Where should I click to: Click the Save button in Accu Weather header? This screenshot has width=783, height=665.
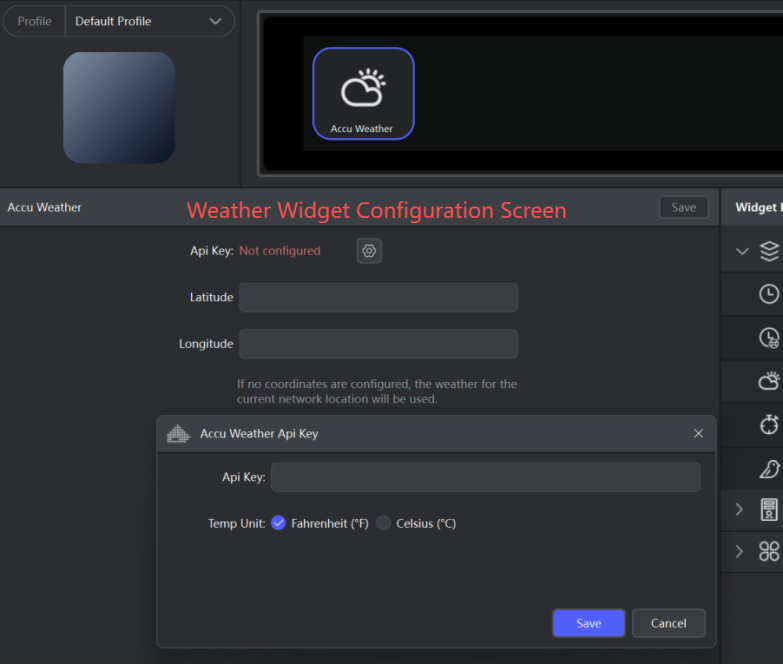click(684, 207)
